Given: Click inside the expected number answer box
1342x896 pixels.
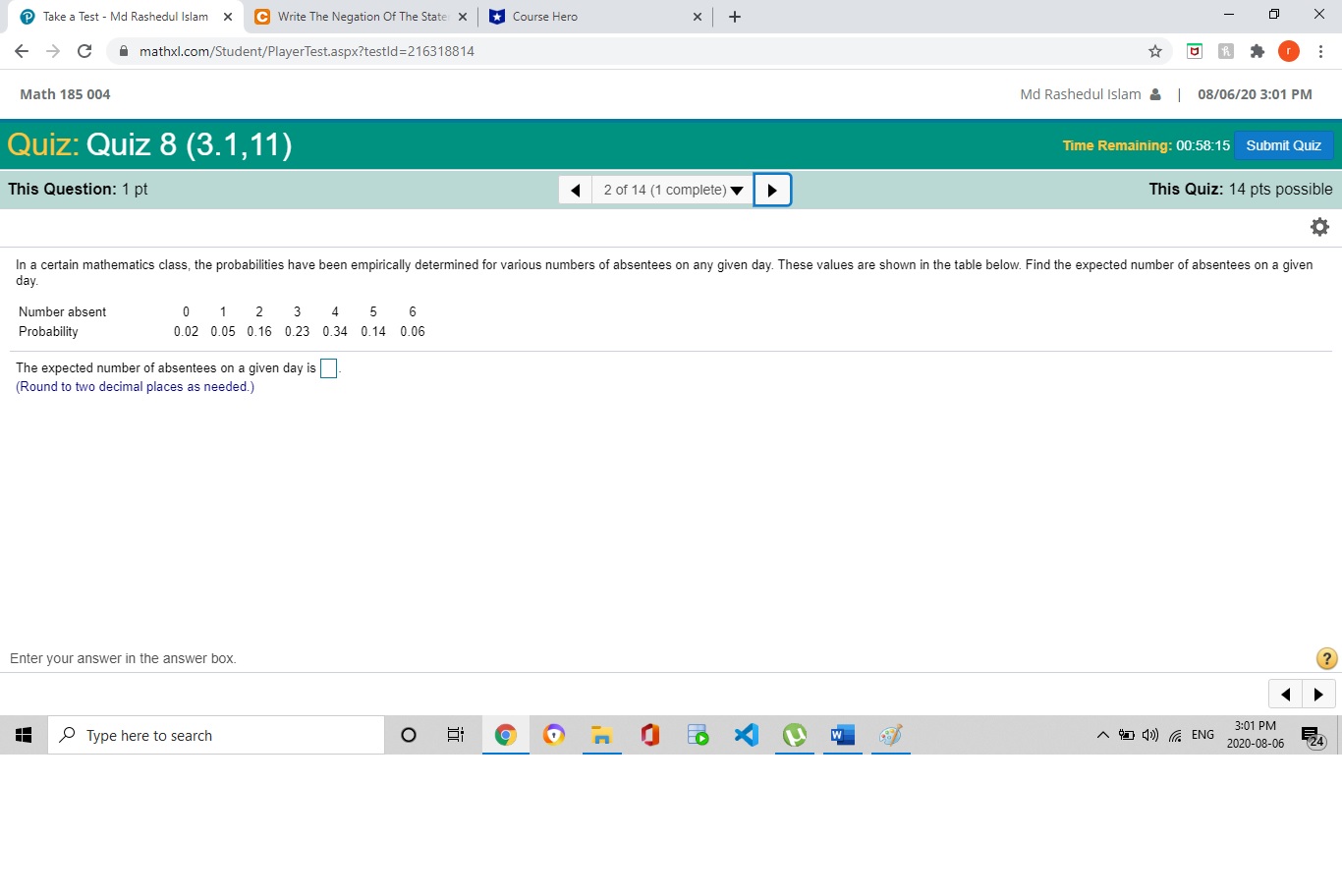Looking at the screenshot, I should (328, 367).
